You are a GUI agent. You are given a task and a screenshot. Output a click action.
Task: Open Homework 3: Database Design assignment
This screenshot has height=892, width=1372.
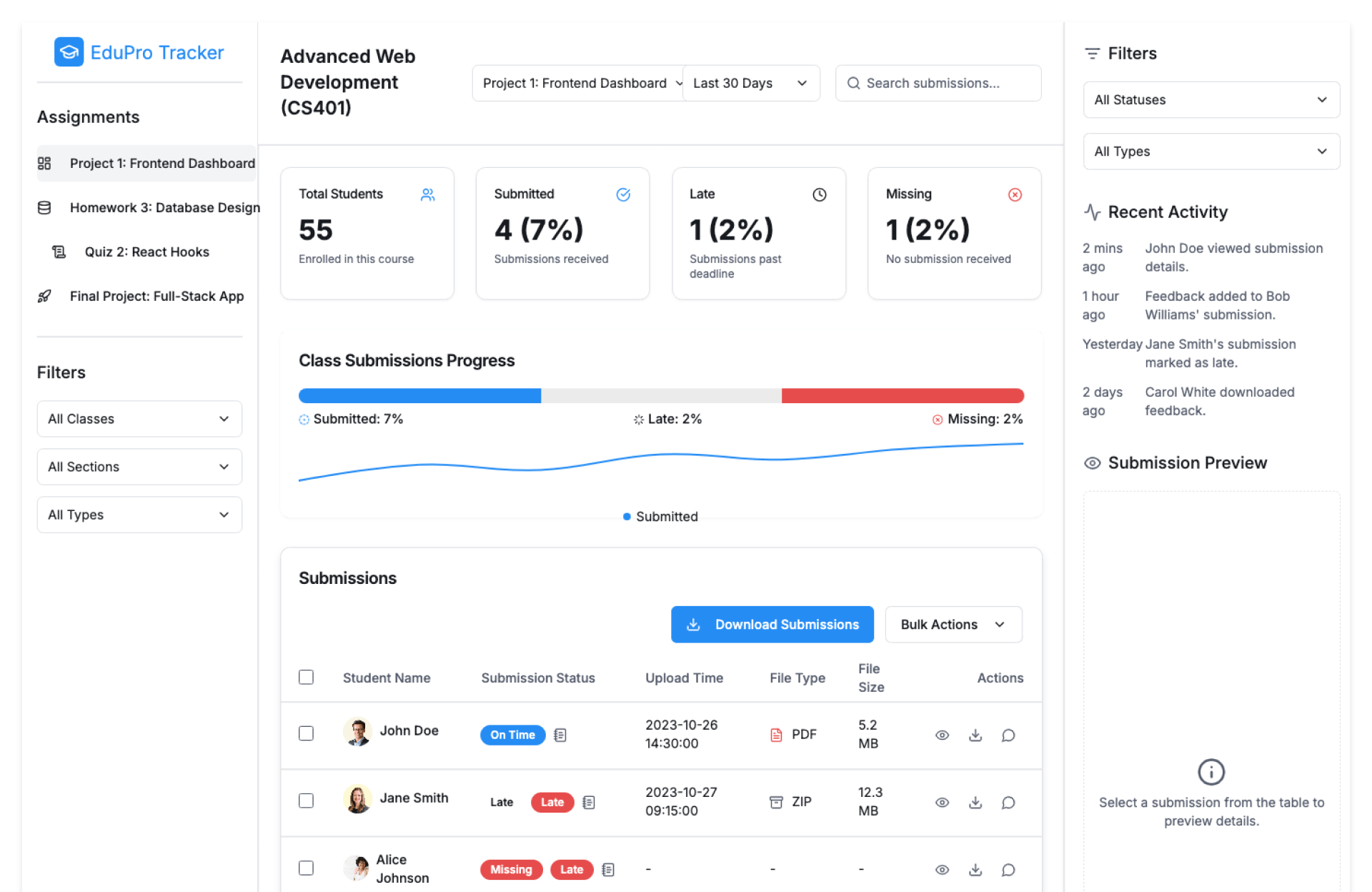pos(164,208)
